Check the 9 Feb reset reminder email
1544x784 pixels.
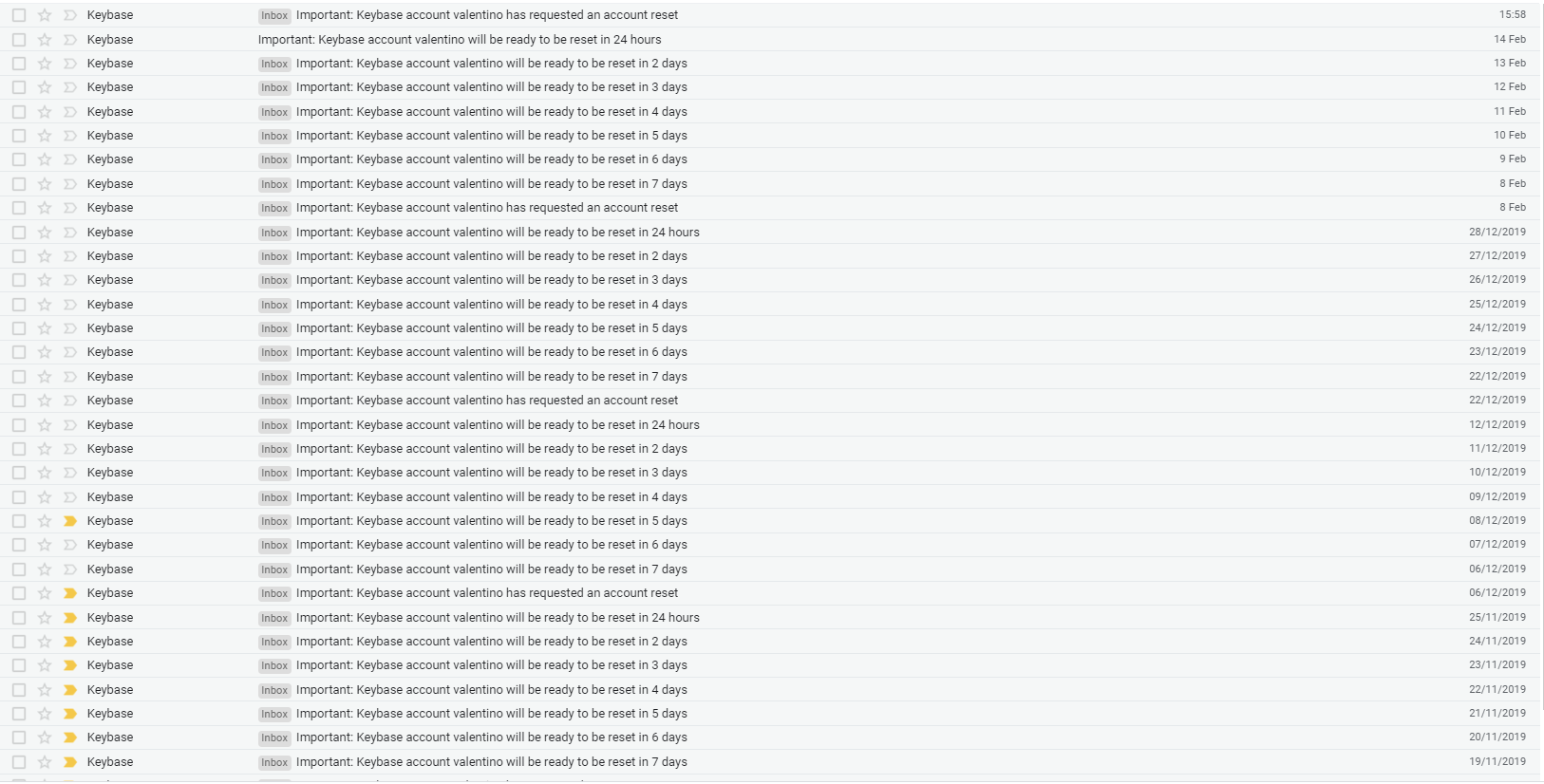pos(19,159)
